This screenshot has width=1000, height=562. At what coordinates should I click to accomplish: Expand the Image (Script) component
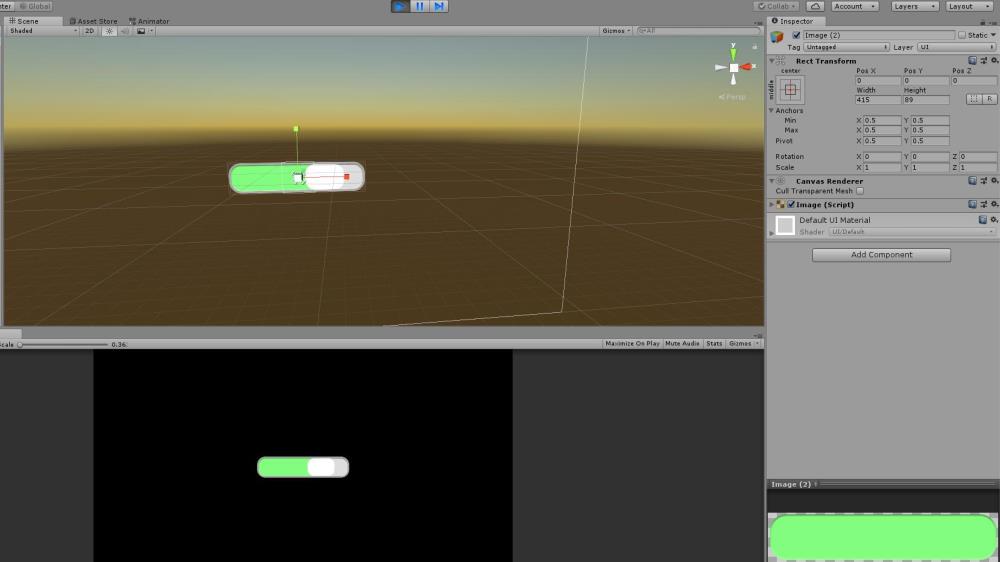tap(771, 204)
